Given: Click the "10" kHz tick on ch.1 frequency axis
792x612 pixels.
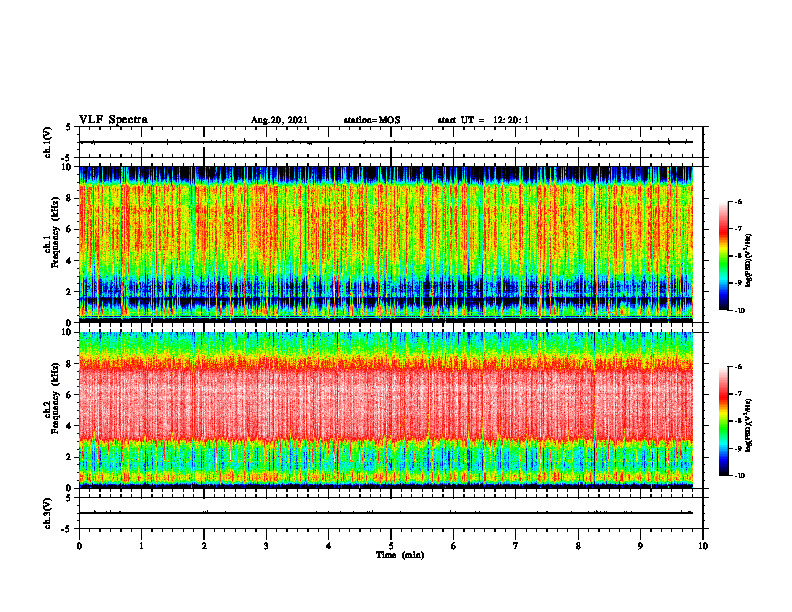Looking at the screenshot, I should coord(68,167).
